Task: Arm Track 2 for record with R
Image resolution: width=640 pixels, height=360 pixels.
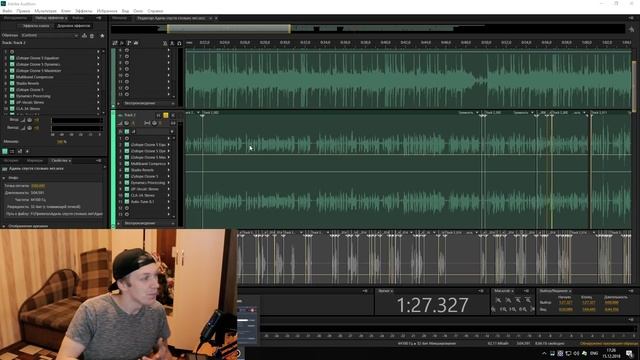Action: (x=172, y=116)
